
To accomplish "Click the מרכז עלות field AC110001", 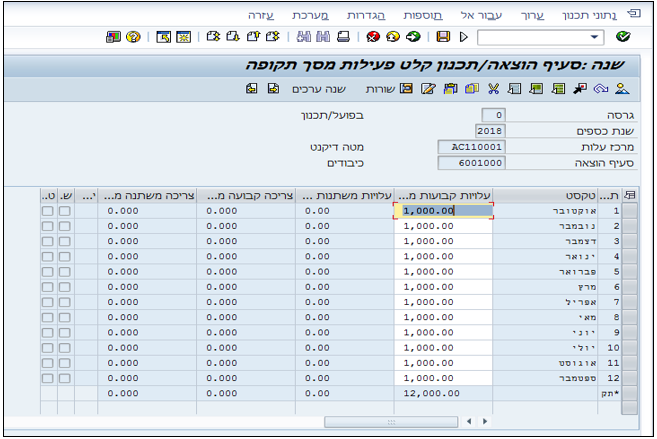I will (472, 147).
